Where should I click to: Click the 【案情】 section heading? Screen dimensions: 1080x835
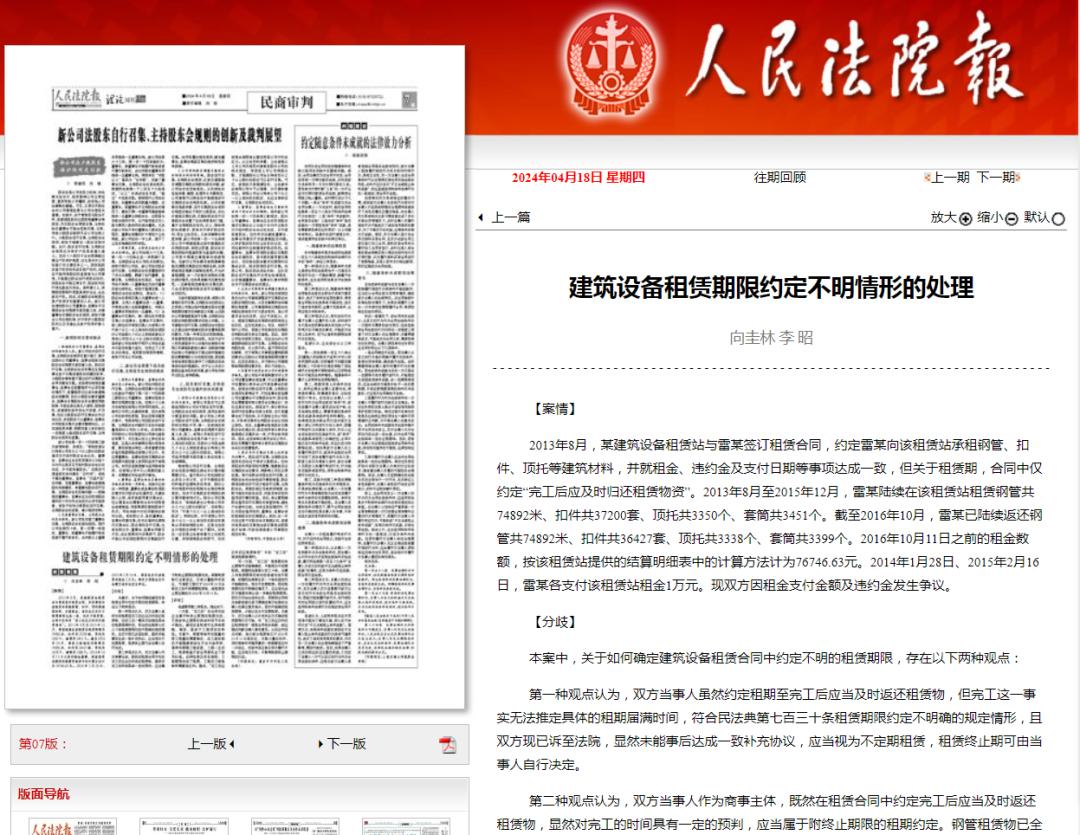click(555, 409)
